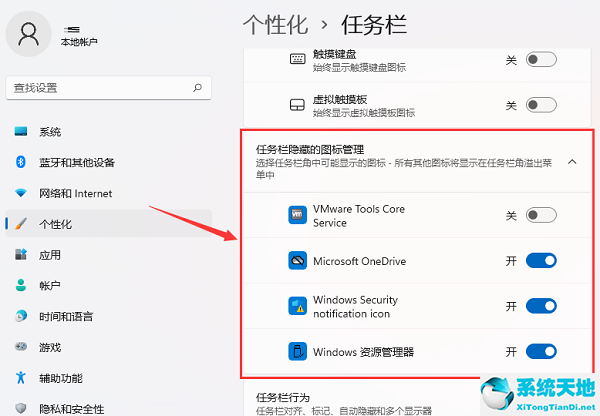The height and width of the screenshot is (416, 600).
Task: Click the 应用 apps icon in sidebar
Action: pos(20,255)
